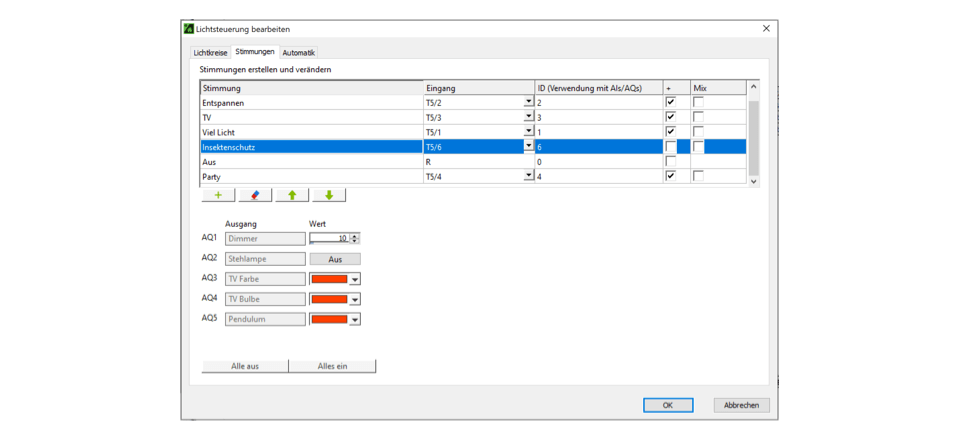
Task: Click the TV Bulbe orange color swatch
Action: click(x=329, y=299)
